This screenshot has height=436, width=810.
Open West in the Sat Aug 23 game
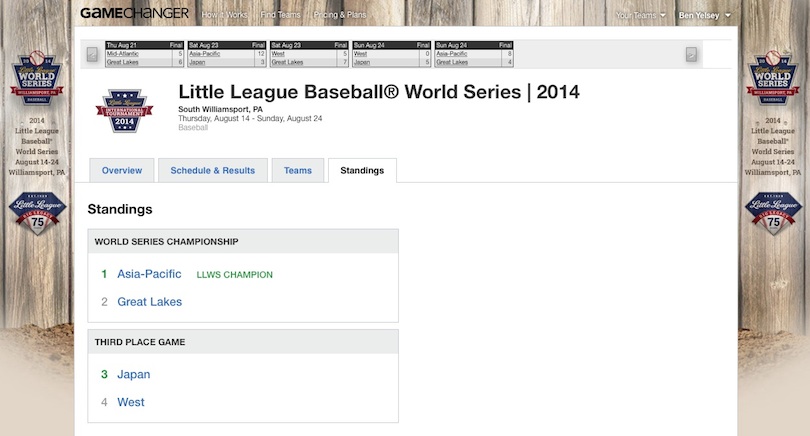[278, 54]
